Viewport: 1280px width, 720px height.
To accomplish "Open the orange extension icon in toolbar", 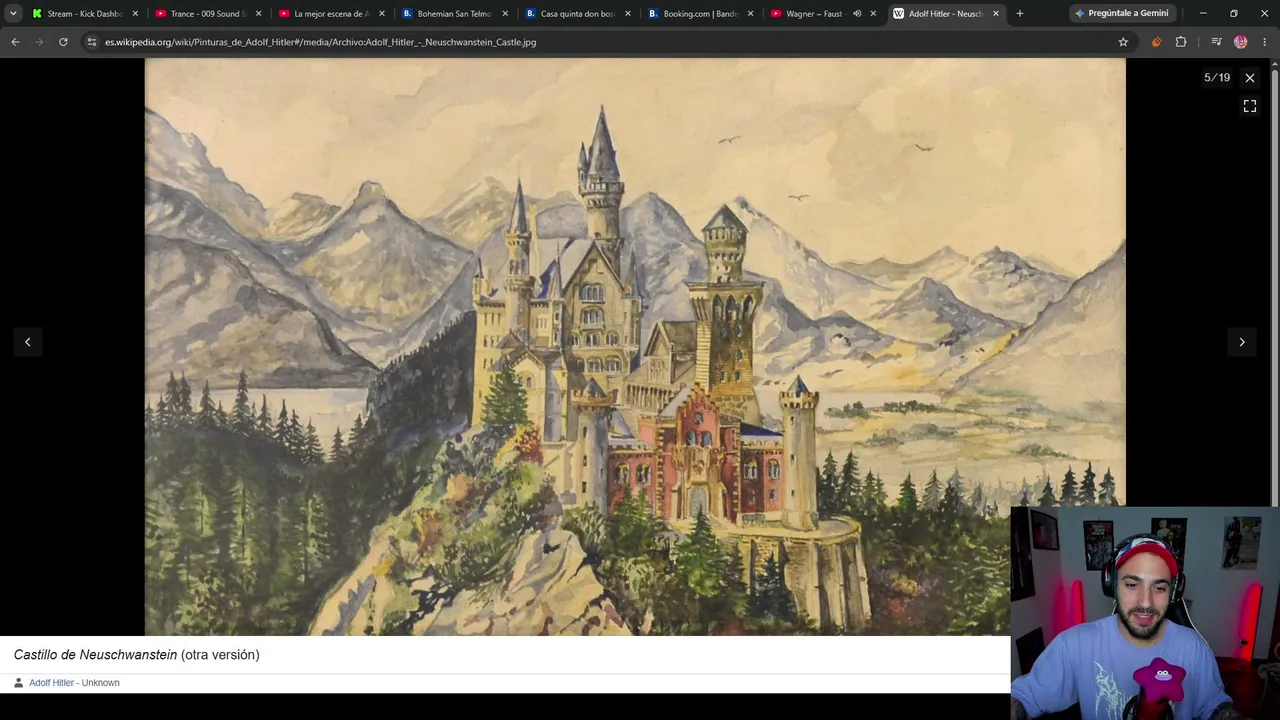I will click(x=1156, y=42).
